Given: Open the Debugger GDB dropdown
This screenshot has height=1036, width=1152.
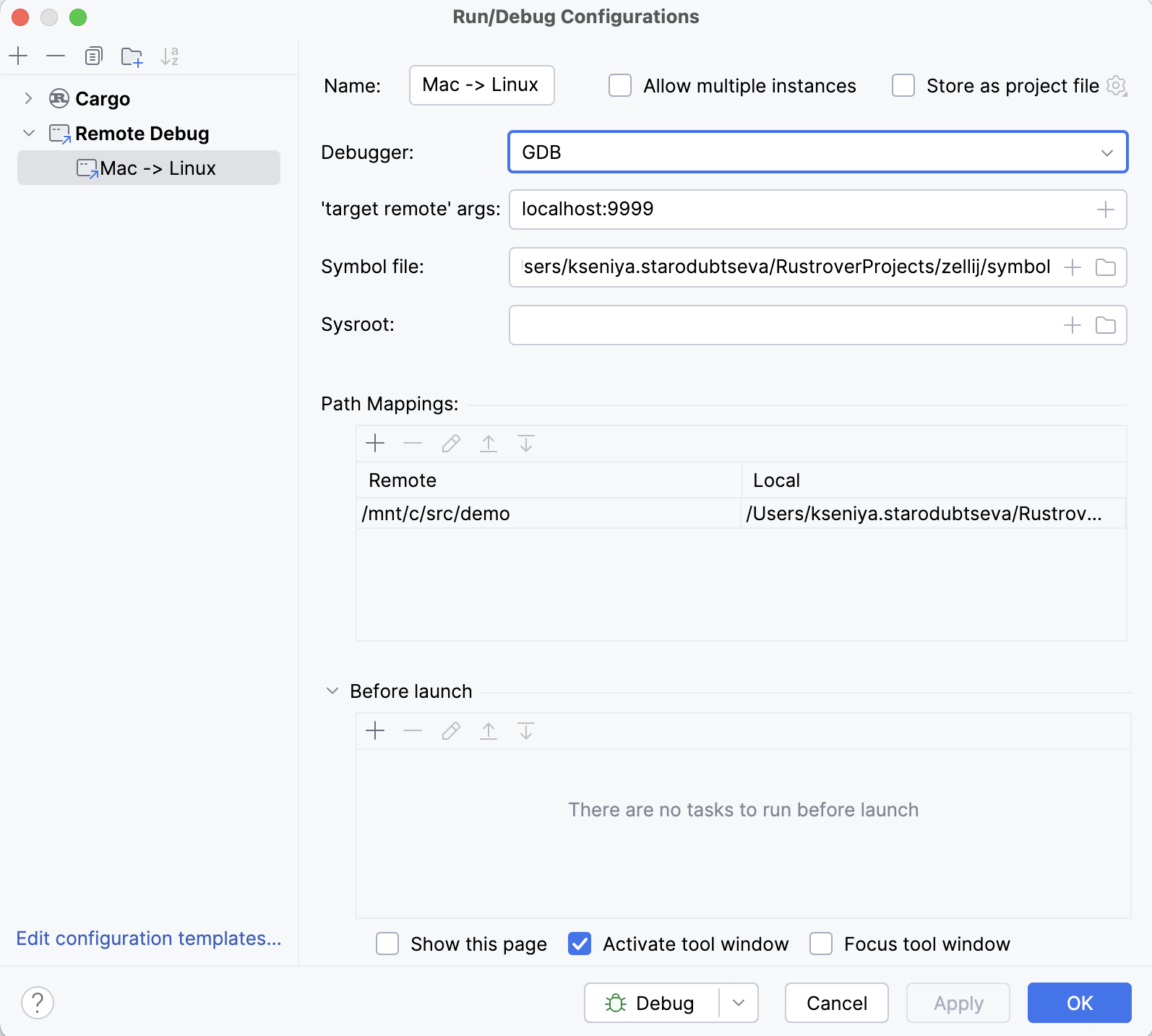Looking at the screenshot, I should pos(817,152).
